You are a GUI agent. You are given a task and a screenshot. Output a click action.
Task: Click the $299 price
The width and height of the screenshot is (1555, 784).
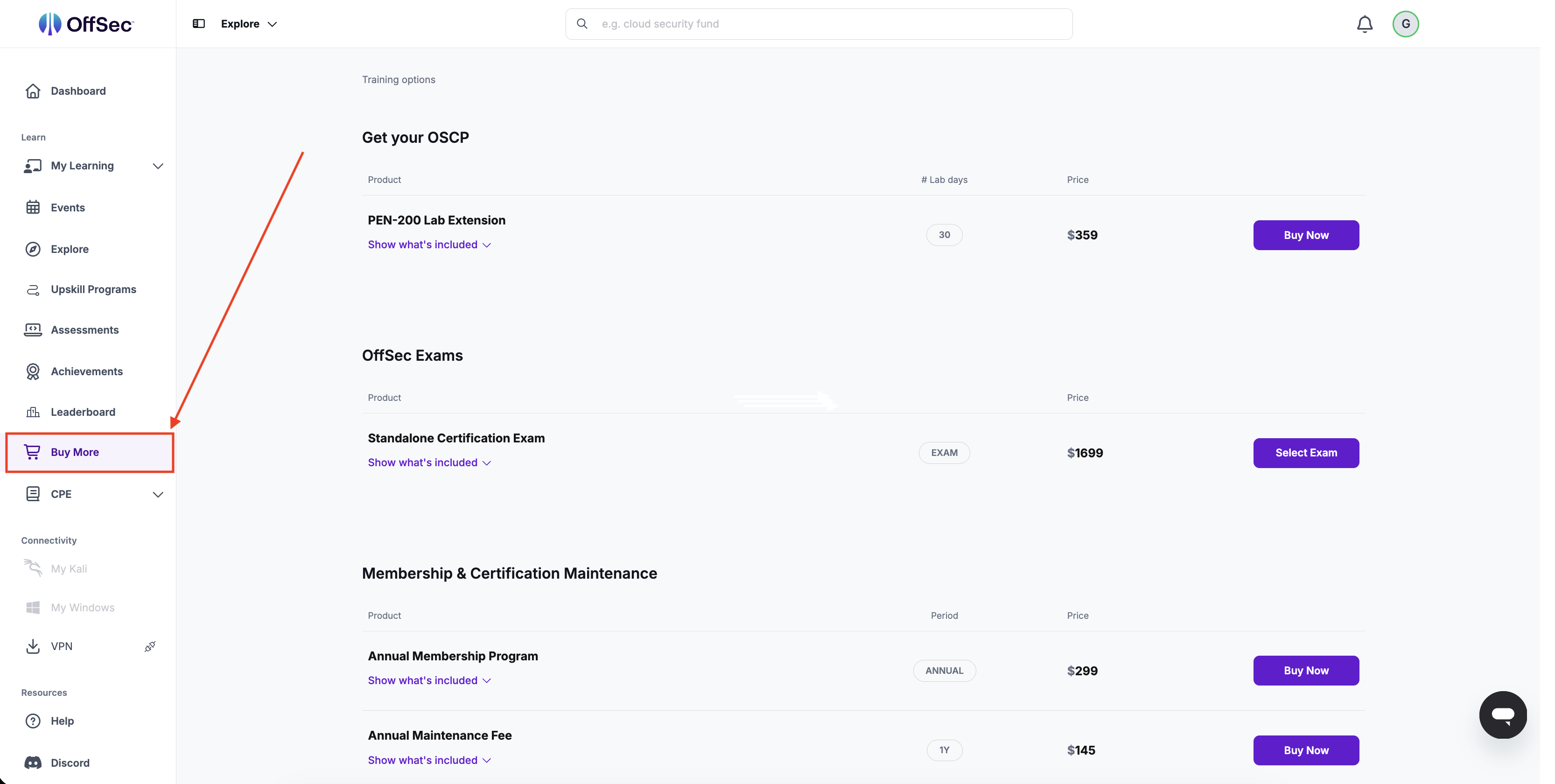point(1082,671)
